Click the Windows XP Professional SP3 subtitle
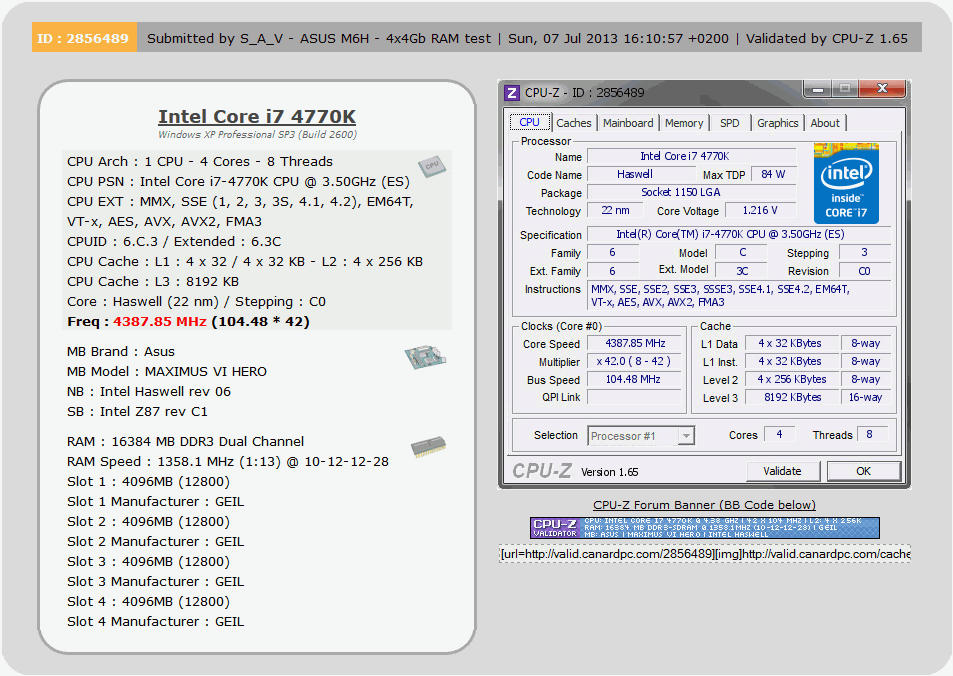953x676 pixels. [257, 134]
